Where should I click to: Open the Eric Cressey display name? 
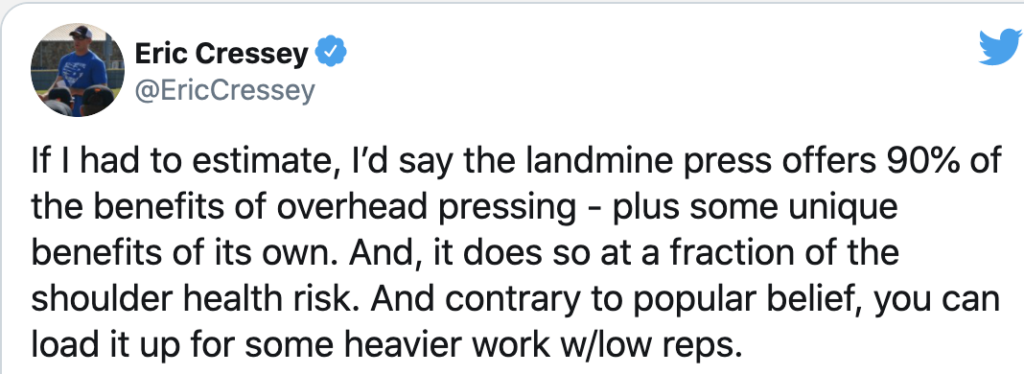point(221,54)
